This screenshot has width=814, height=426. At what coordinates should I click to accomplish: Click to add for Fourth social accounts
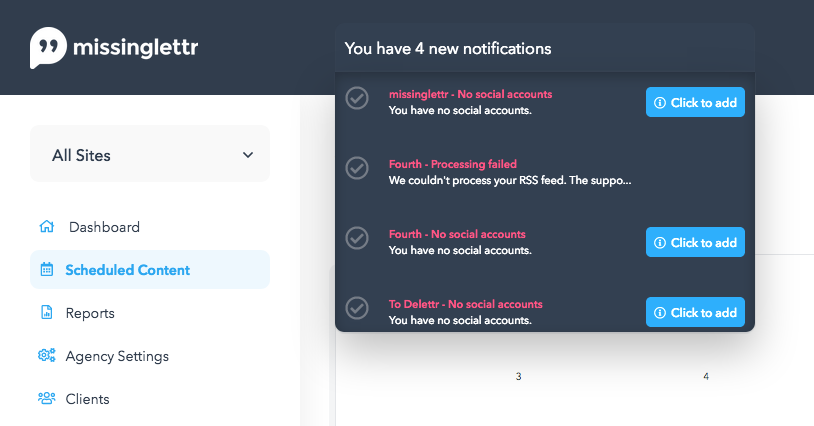click(695, 242)
